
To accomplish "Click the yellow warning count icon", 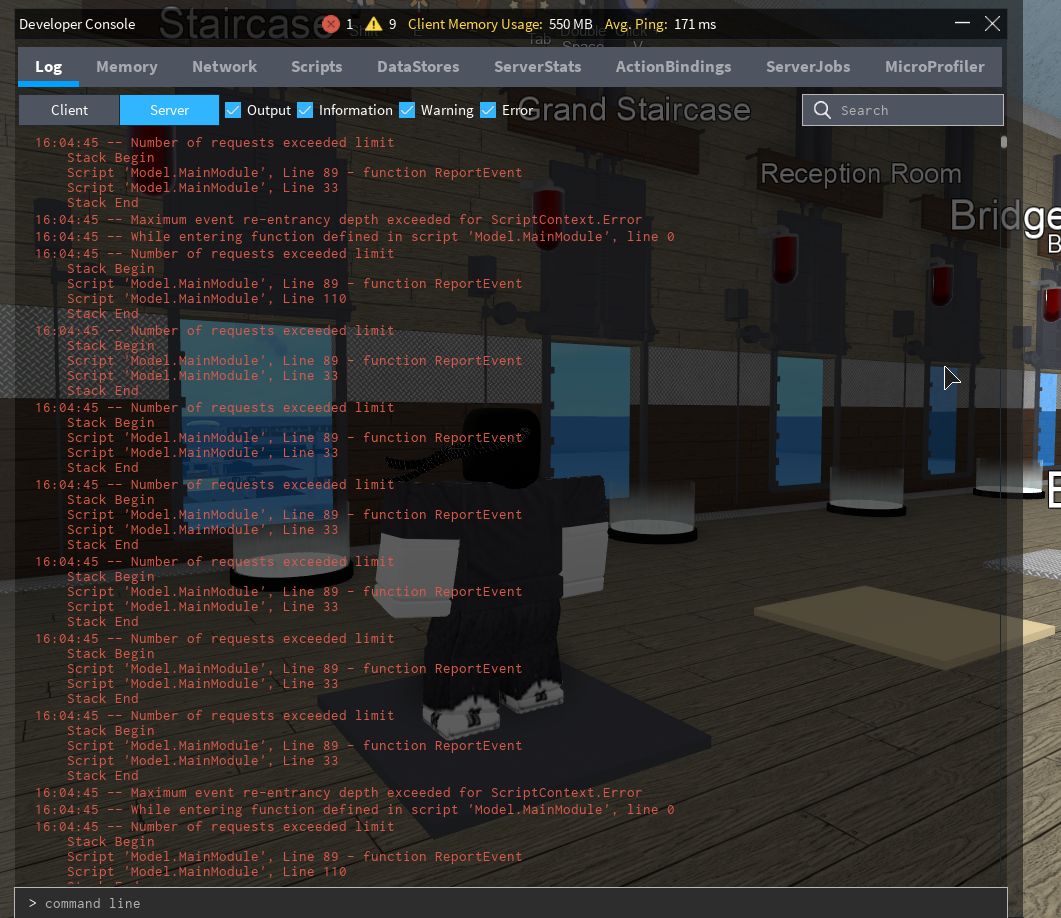I will pos(374,24).
